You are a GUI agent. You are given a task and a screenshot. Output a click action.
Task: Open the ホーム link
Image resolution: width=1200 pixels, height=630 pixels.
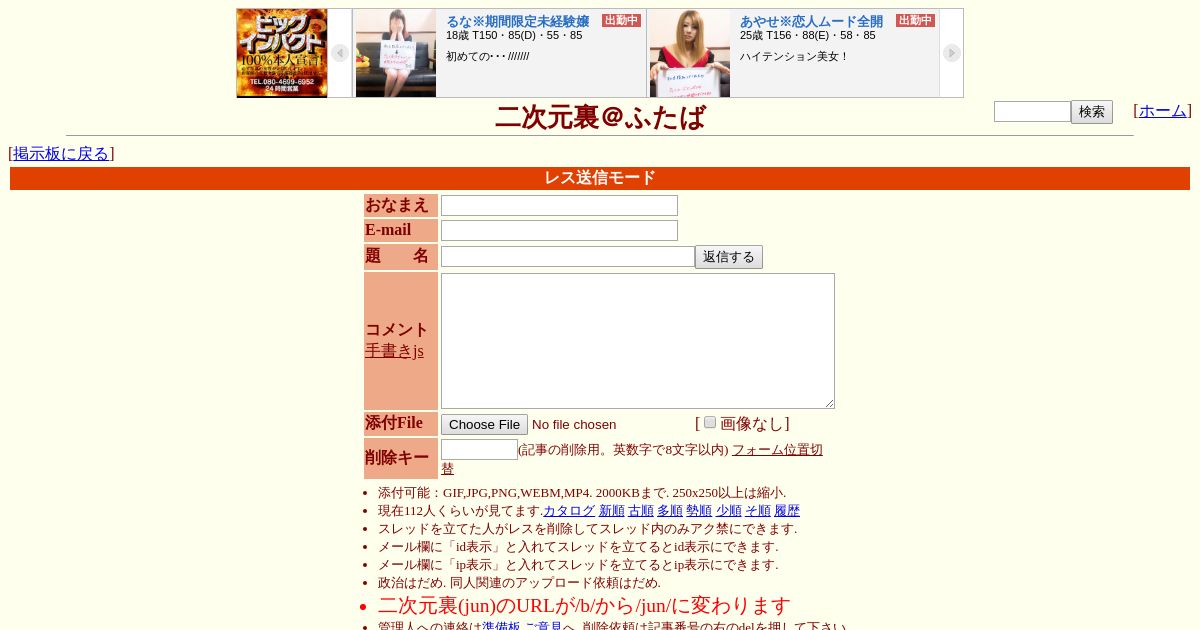(x=1162, y=111)
